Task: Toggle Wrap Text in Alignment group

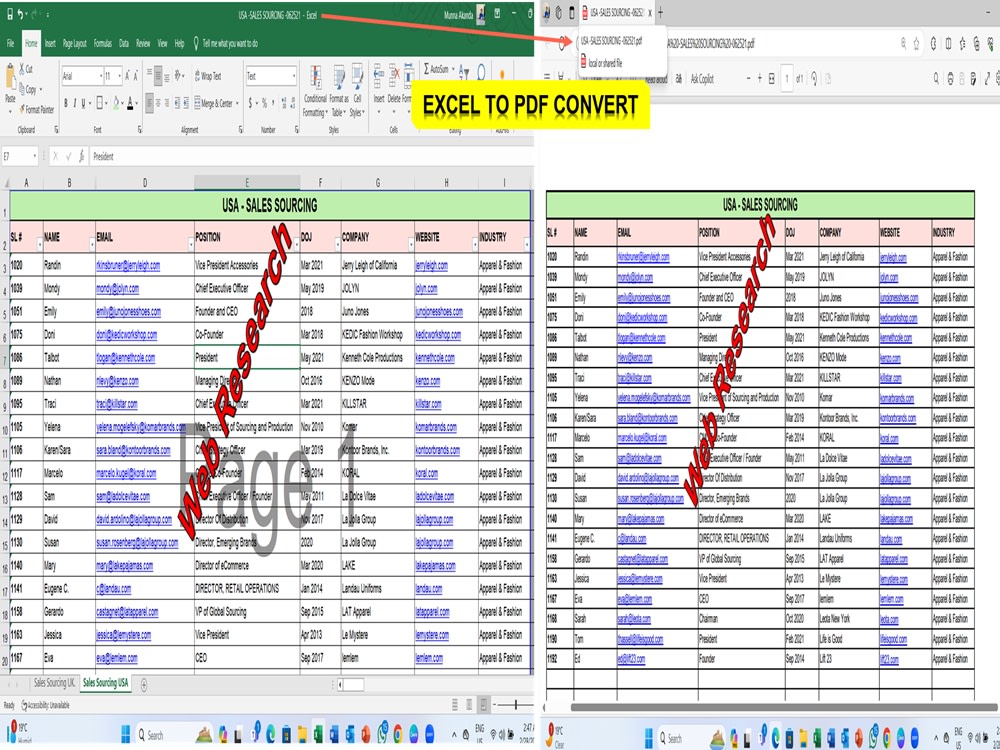Action: point(208,76)
